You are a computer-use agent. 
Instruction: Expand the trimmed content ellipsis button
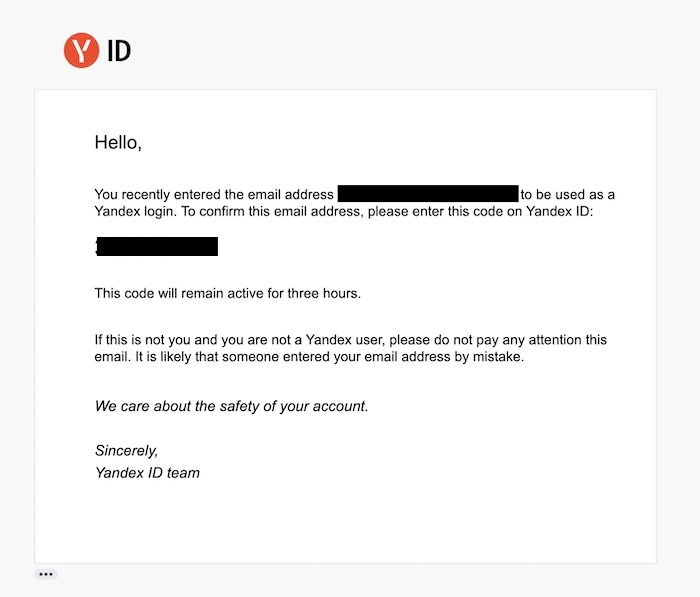coord(46,574)
